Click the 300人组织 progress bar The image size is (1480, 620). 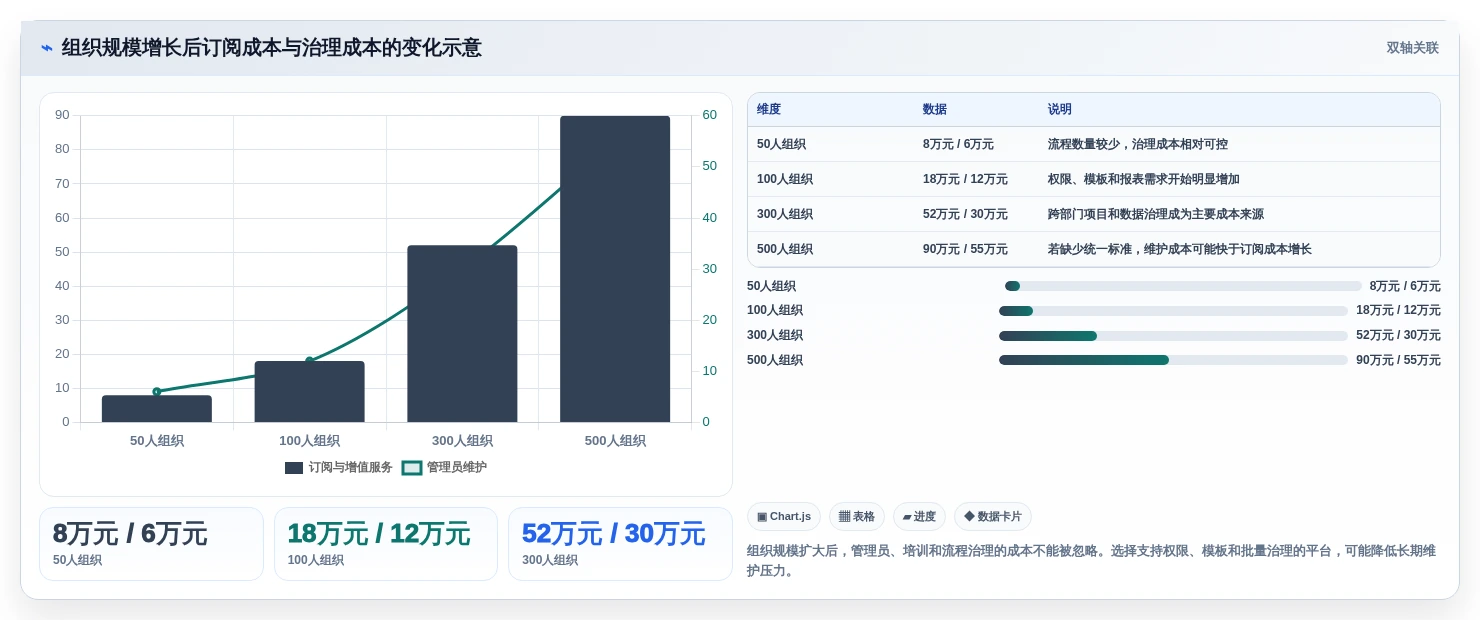point(1173,336)
